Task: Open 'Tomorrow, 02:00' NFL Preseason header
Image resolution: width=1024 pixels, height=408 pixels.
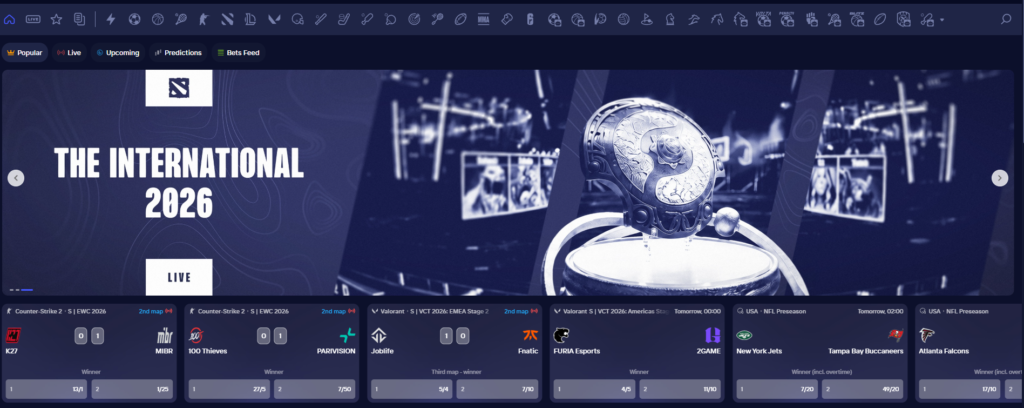Action: point(881,311)
